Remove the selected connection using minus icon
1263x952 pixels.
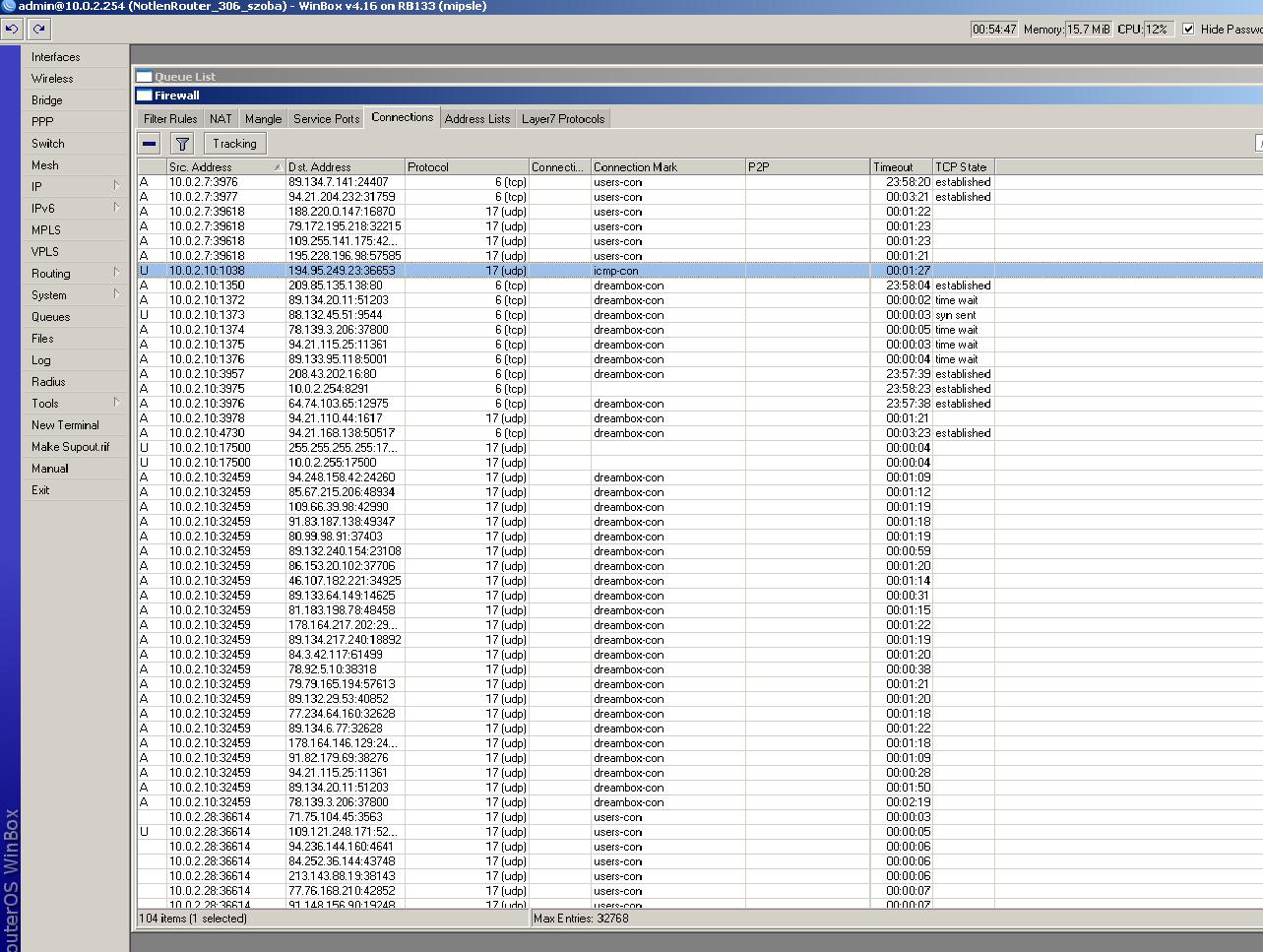149,143
